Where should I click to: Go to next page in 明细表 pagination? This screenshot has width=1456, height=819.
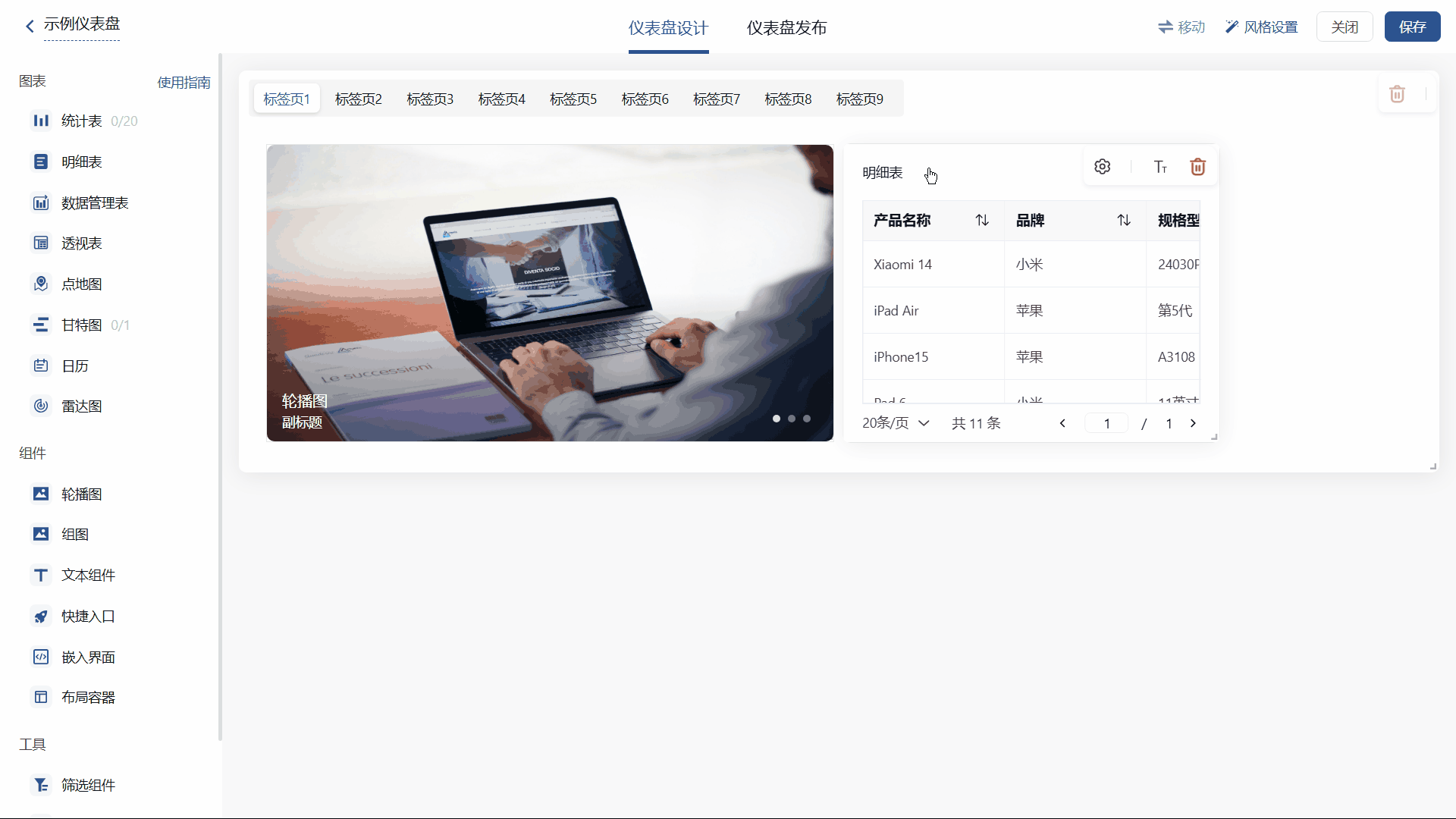tap(1193, 423)
